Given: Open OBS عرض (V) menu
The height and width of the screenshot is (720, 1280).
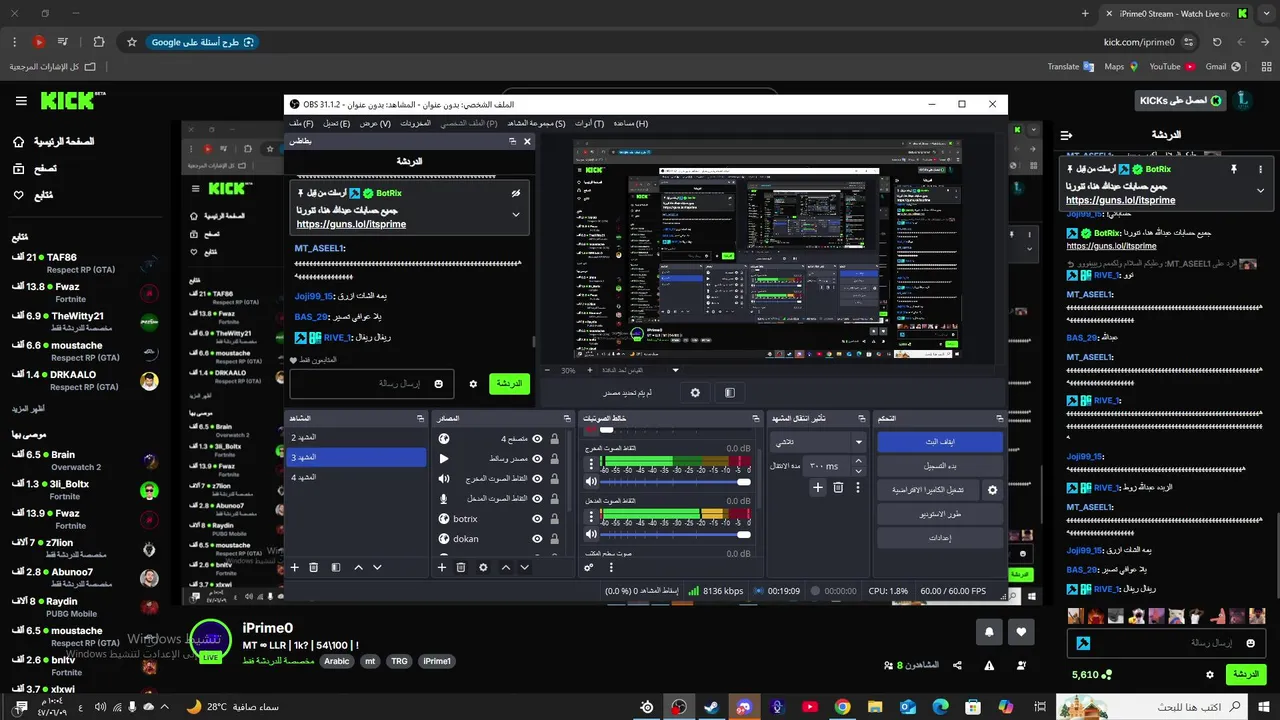Looking at the screenshot, I should coord(375,123).
